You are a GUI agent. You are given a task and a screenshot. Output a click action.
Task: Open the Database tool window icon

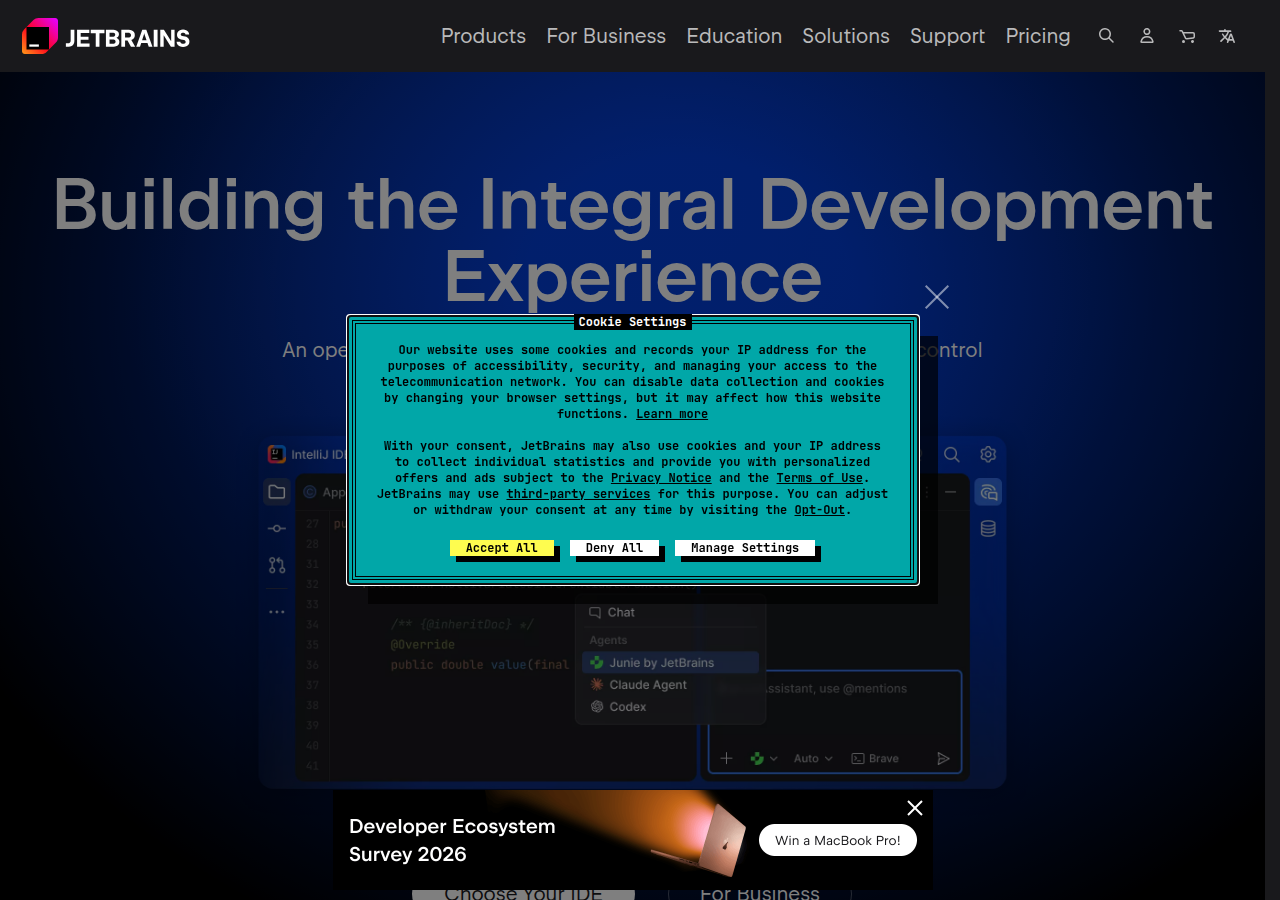pyautogui.click(x=988, y=529)
